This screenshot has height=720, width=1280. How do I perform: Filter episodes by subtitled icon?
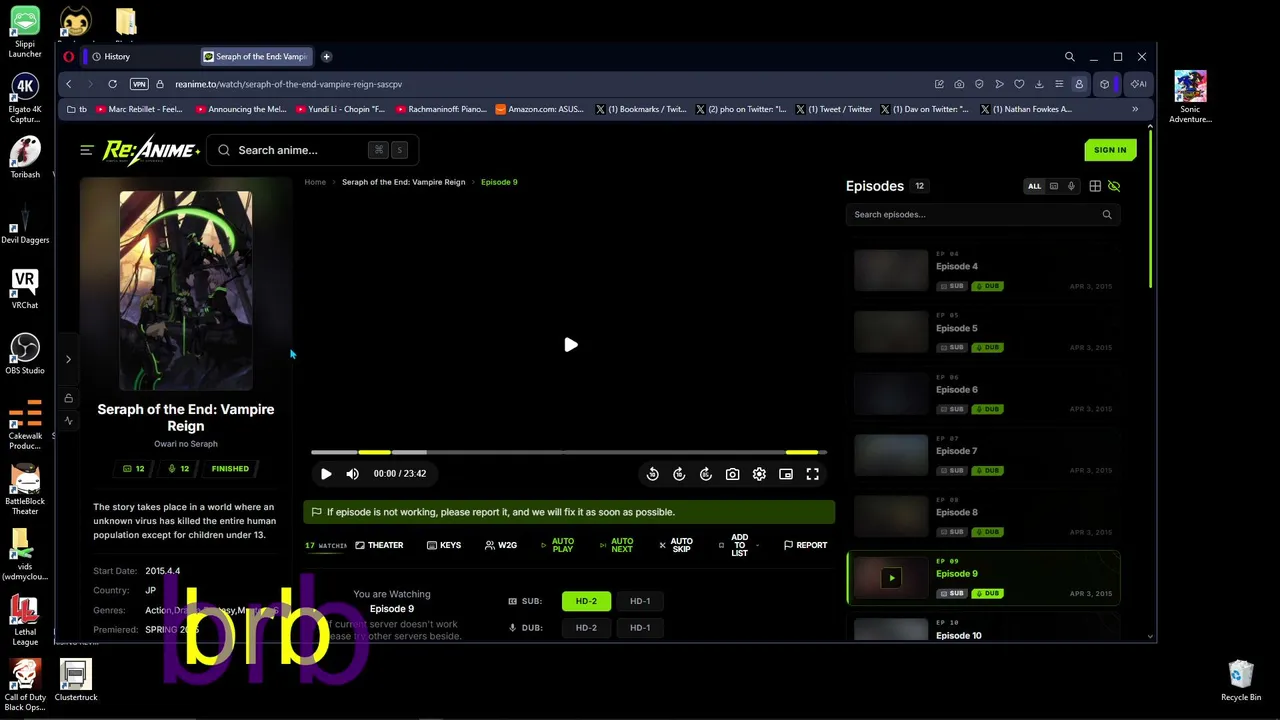[x=1053, y=186]
